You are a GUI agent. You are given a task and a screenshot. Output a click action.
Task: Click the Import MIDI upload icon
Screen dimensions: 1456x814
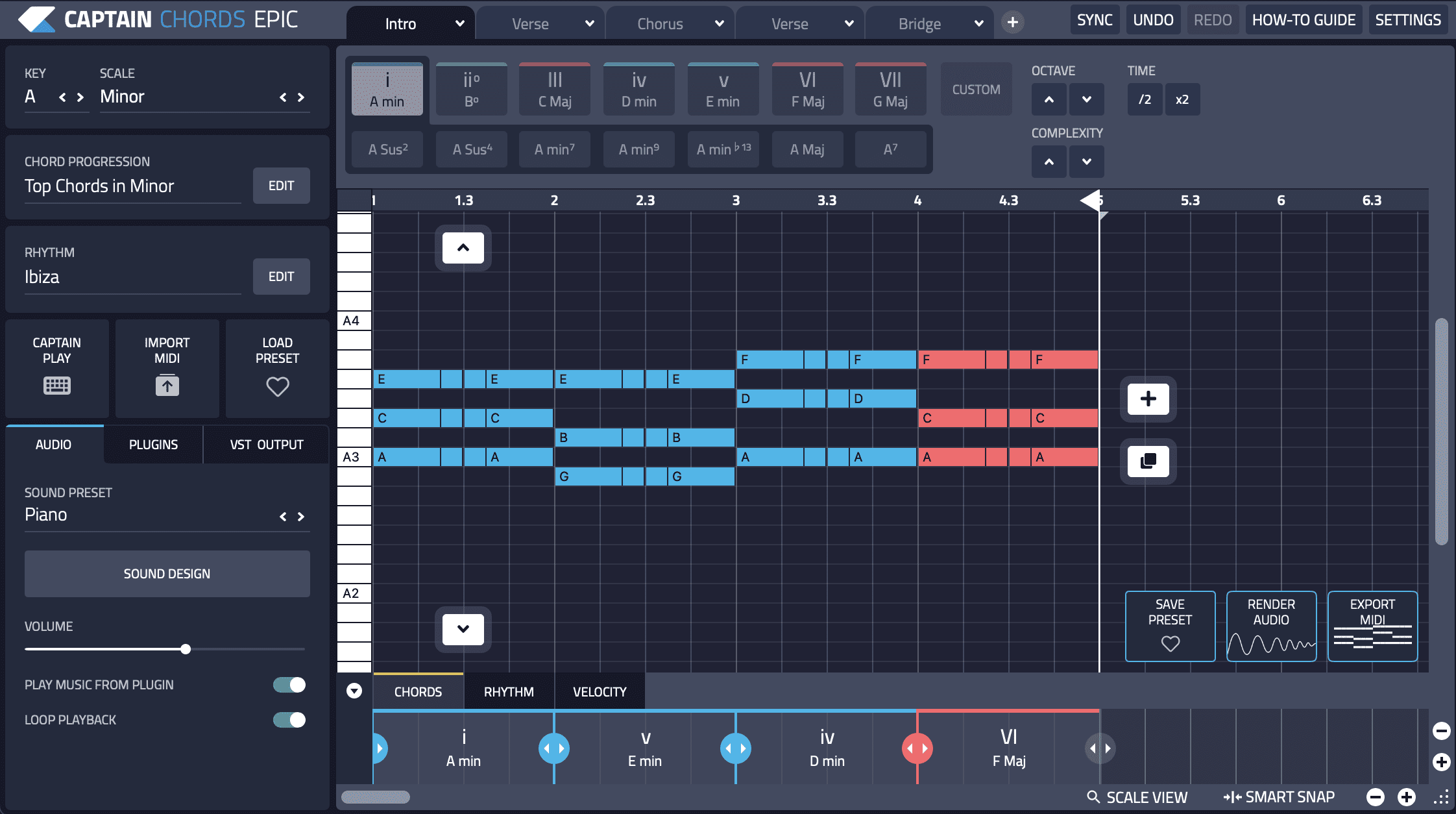click(x=167, y=386)
